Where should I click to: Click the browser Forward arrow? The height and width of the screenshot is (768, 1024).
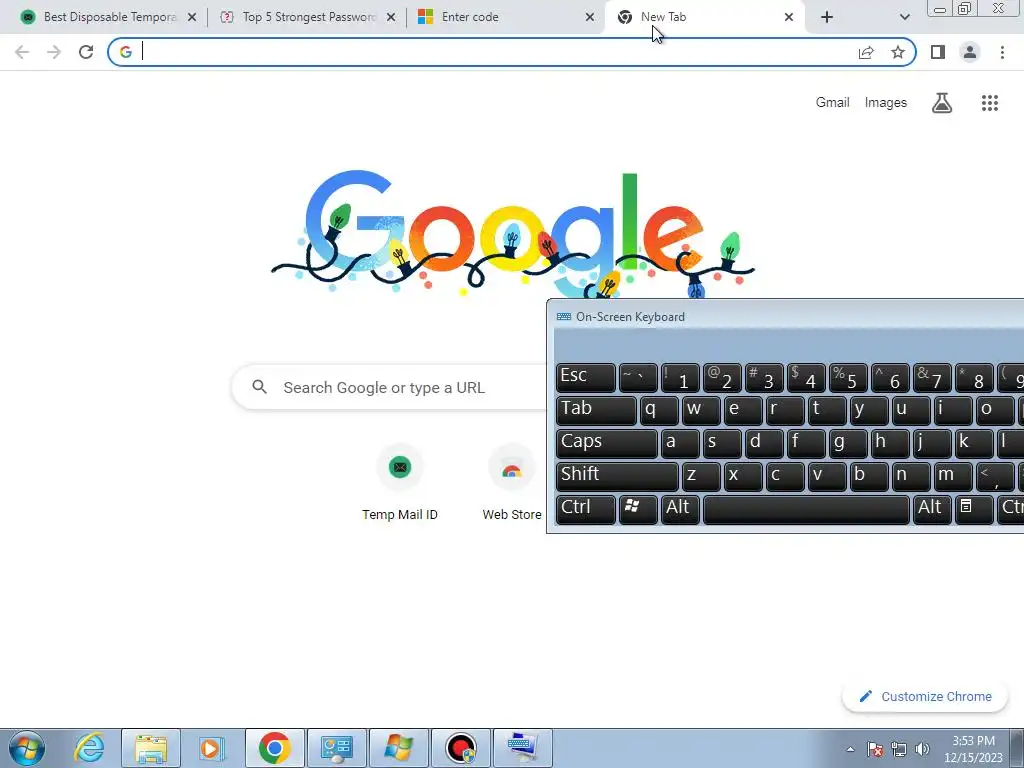point(54,52)
